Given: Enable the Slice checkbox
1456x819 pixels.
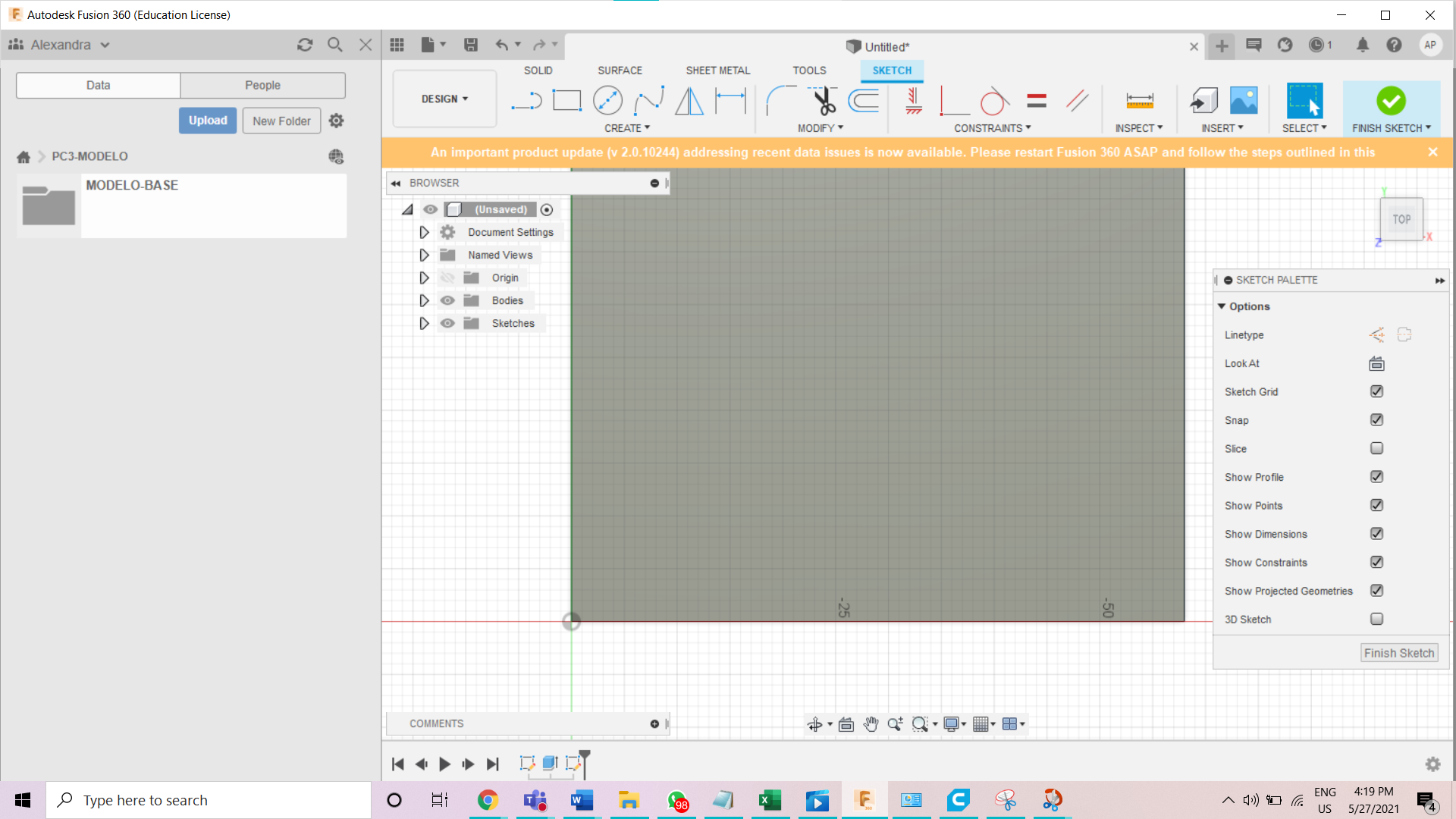Looking at the screenshot, I should (1376, 448).
